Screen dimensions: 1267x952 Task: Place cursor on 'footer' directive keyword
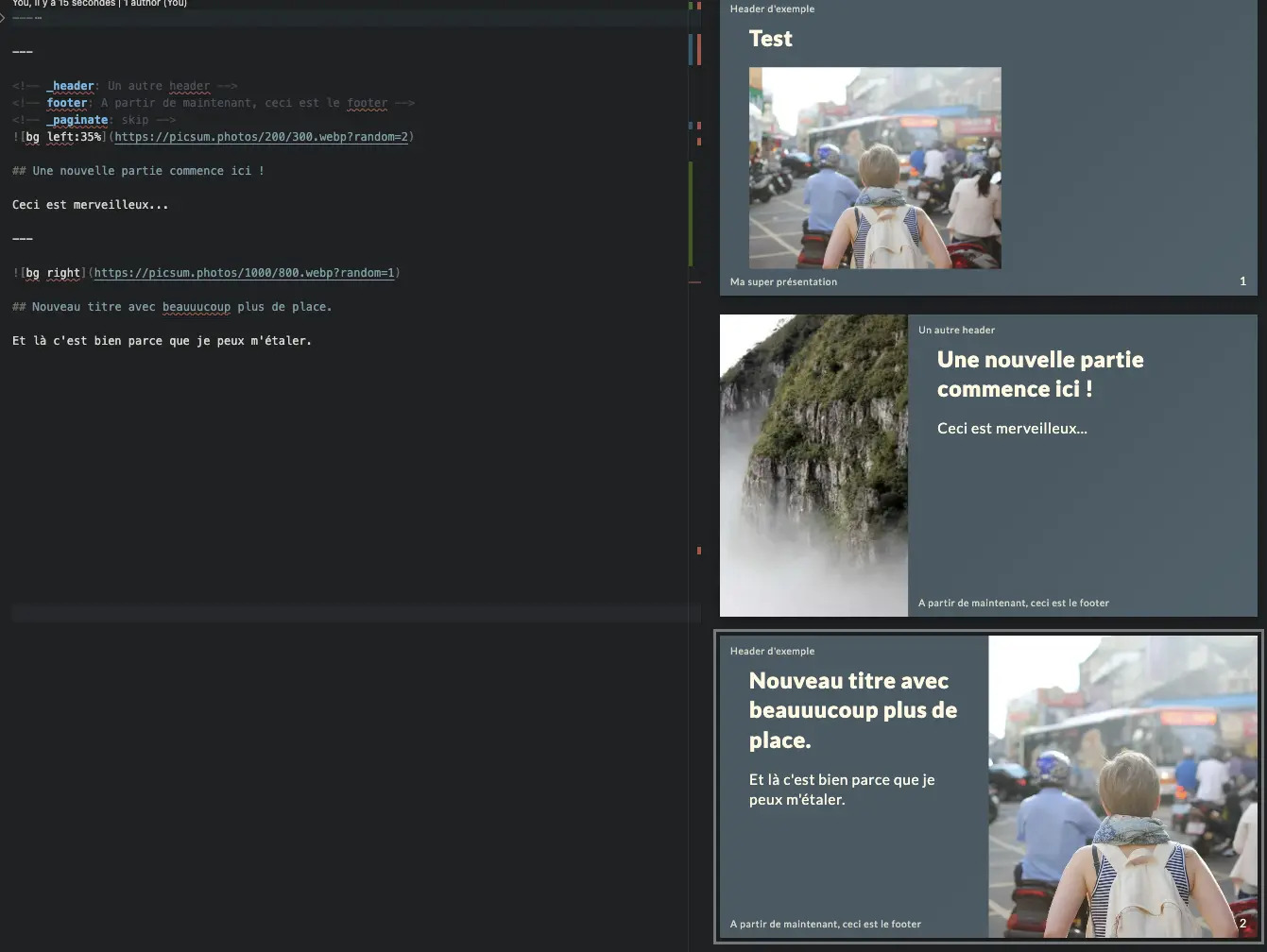click(x=66, y=103)
